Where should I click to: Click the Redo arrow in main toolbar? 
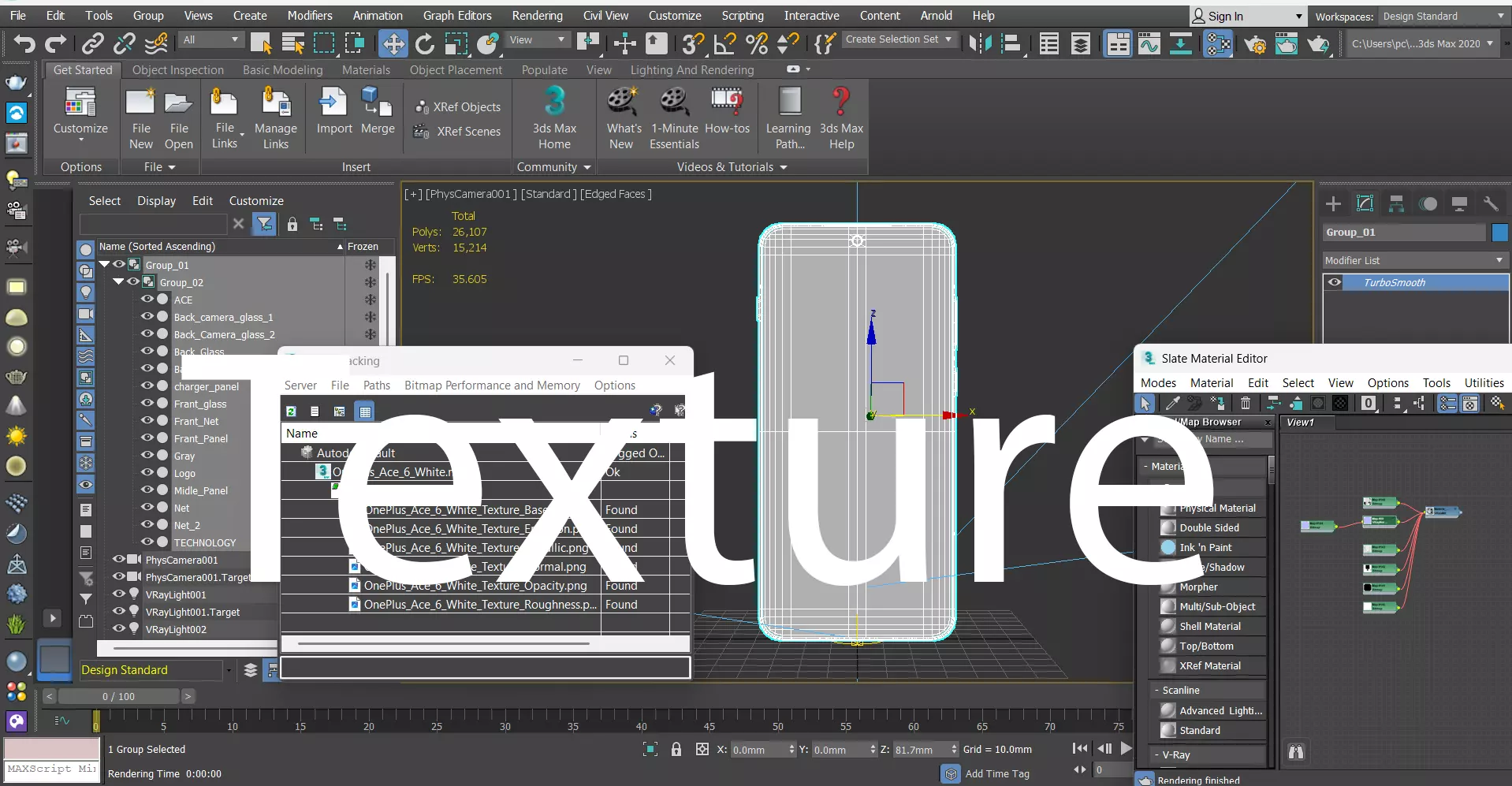click(55, 43)
